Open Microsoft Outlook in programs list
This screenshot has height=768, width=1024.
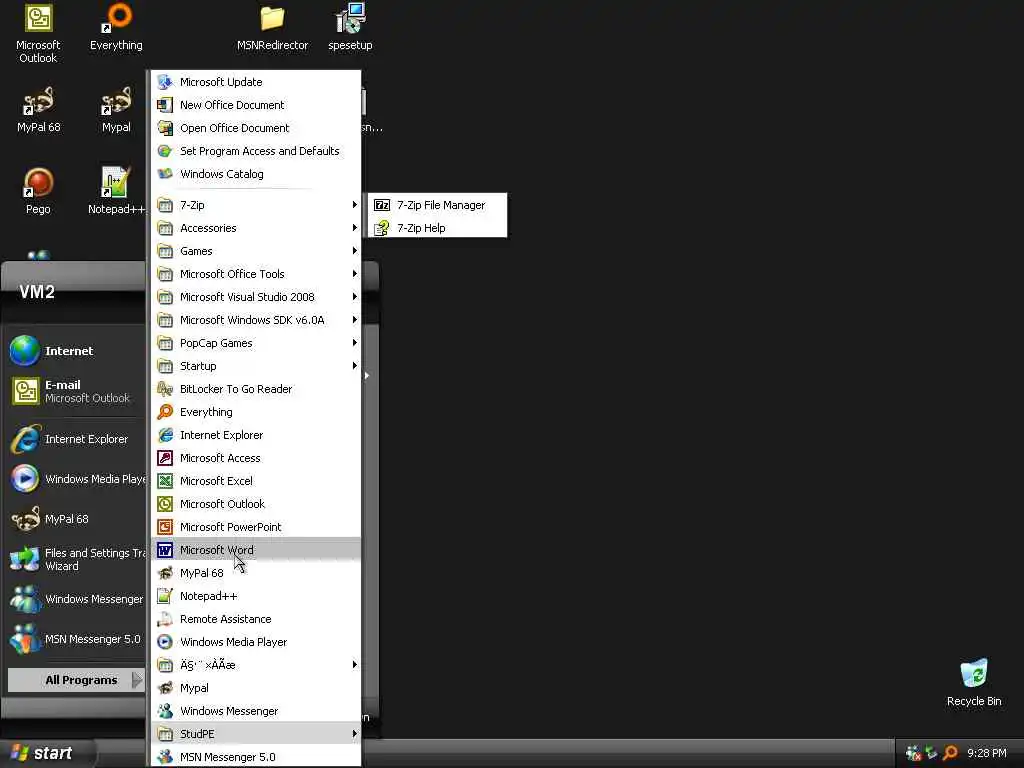[x=256, y=504]
